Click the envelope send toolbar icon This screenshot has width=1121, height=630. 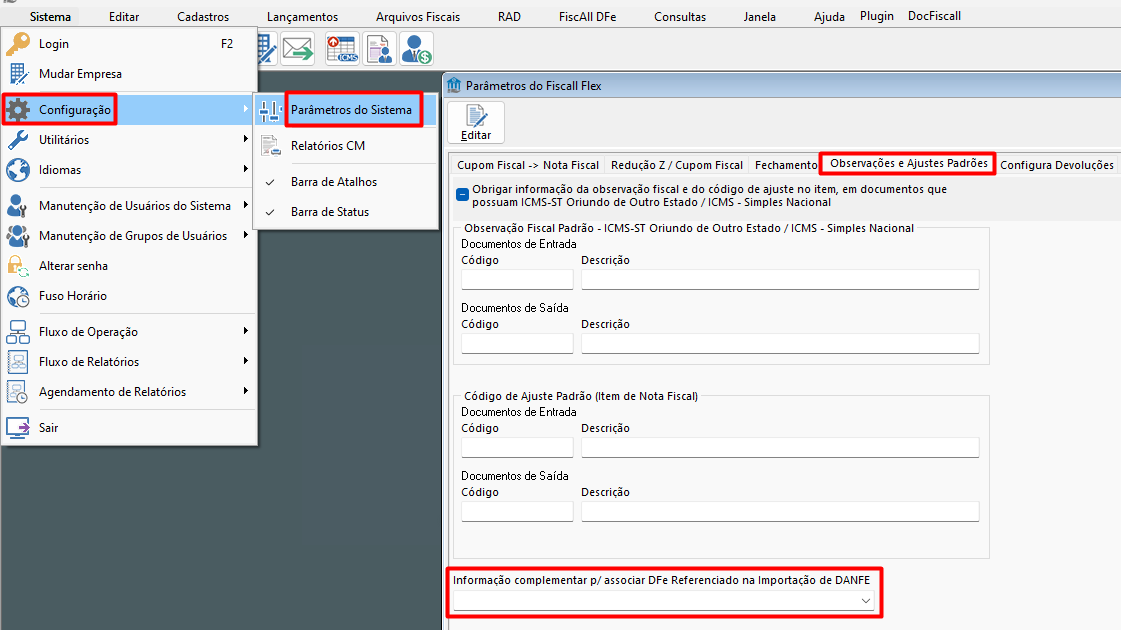coord(297,49)
